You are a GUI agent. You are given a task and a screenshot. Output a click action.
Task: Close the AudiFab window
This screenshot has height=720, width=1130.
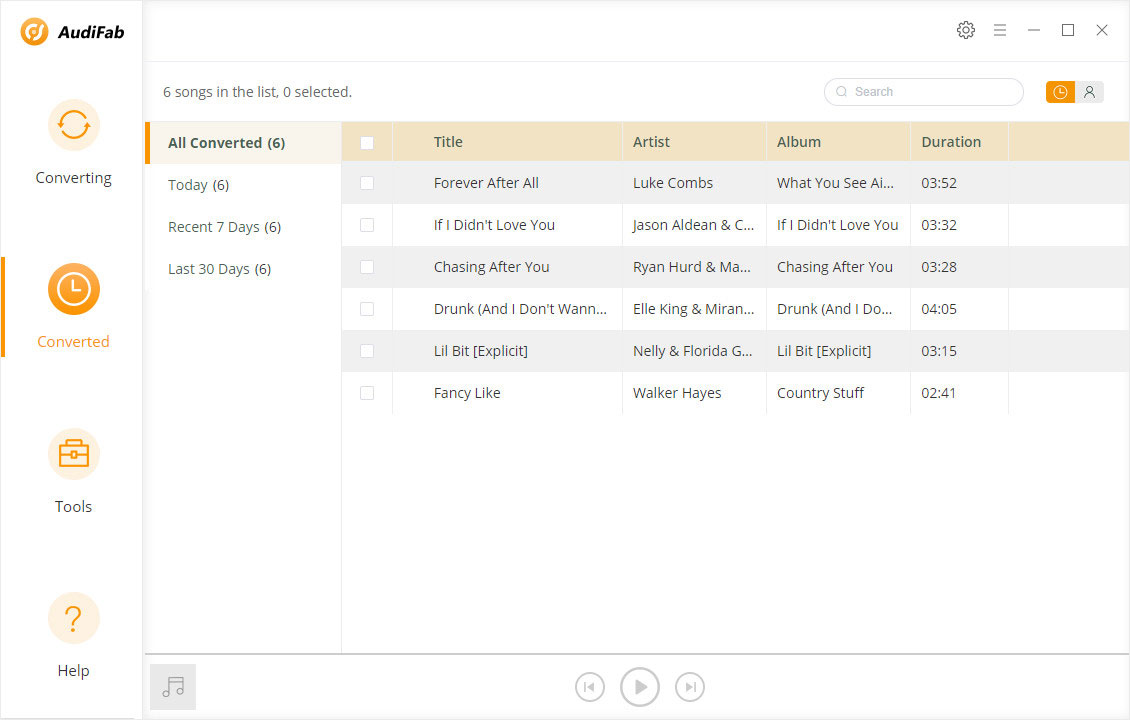click(1102, 30)
